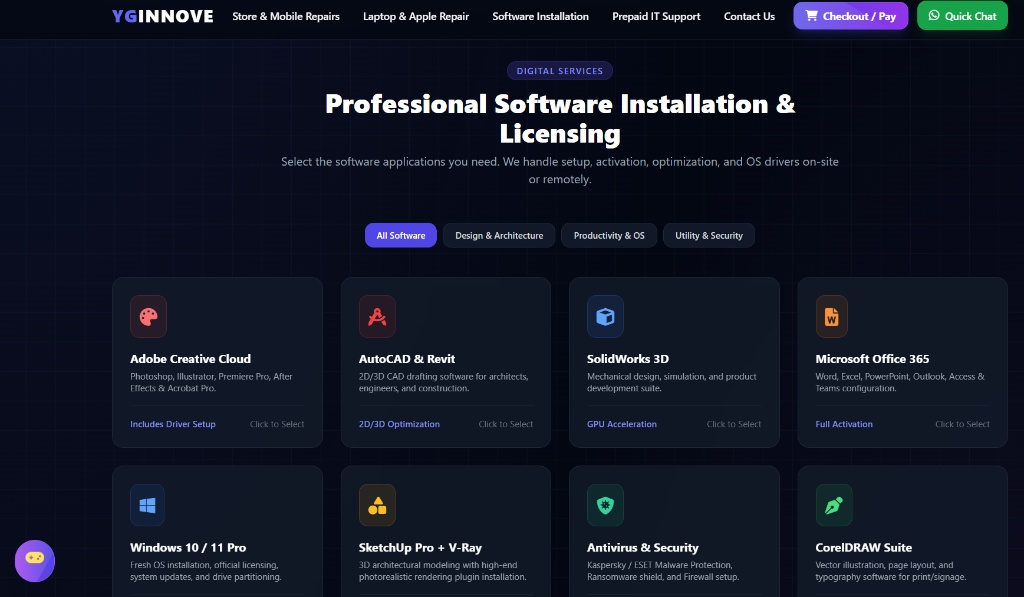Screen dimensions: 1024x597
Task: Select the Adobe Creative Cloud card title
Action: 190,359
